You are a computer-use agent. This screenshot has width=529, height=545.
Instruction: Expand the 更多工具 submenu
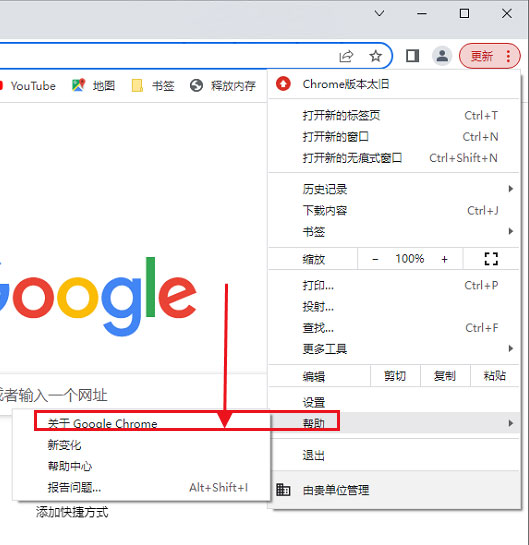(394, 349)
